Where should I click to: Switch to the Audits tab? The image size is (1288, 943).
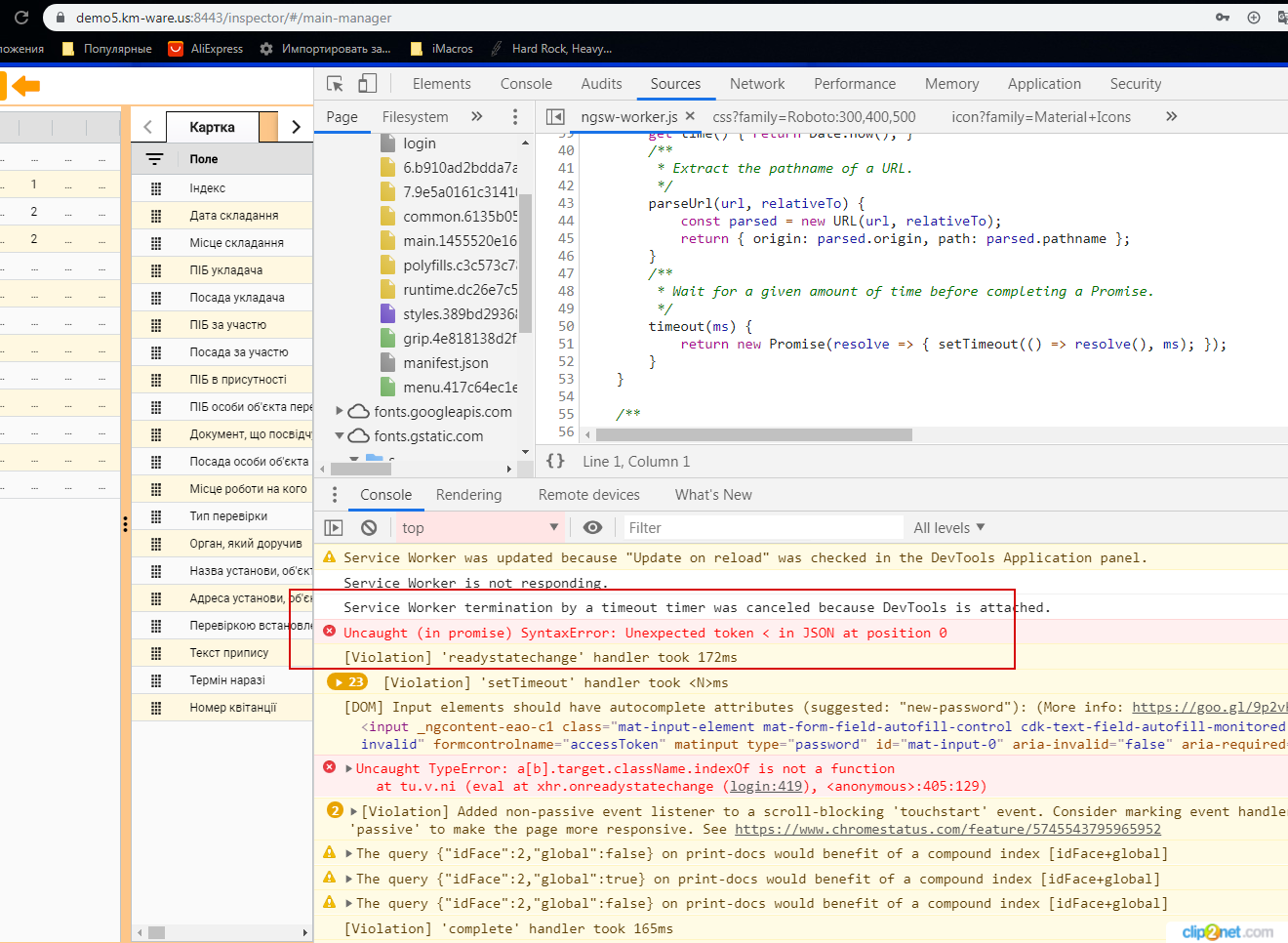[x=601, y=84]
